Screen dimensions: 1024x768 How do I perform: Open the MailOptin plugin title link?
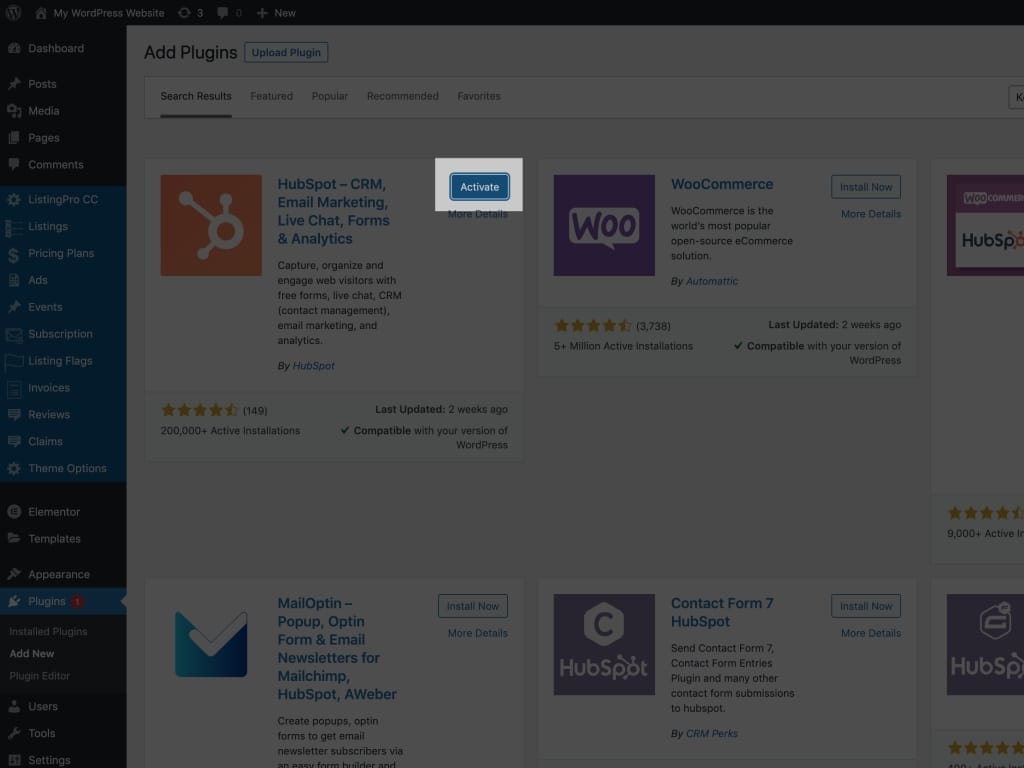click(337, 648)
